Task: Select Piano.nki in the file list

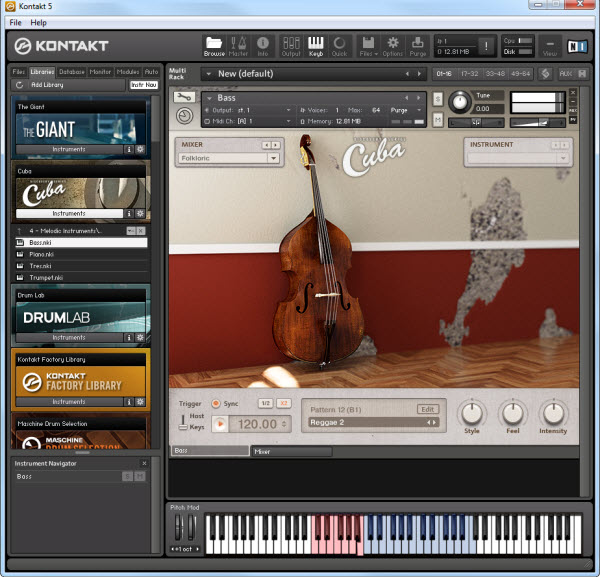Action: [x=81, y=254]
